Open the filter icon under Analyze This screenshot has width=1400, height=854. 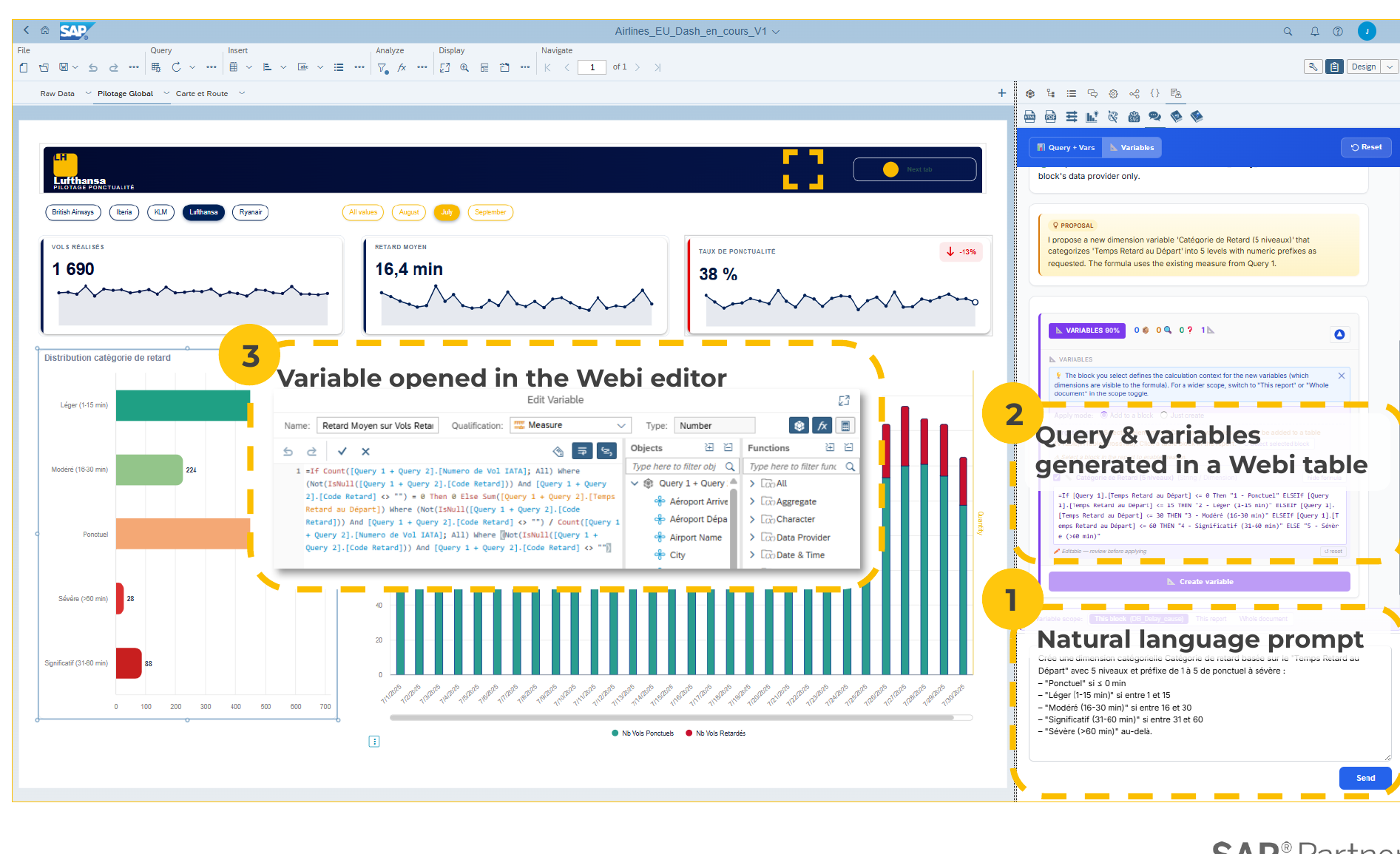[382, 67]
